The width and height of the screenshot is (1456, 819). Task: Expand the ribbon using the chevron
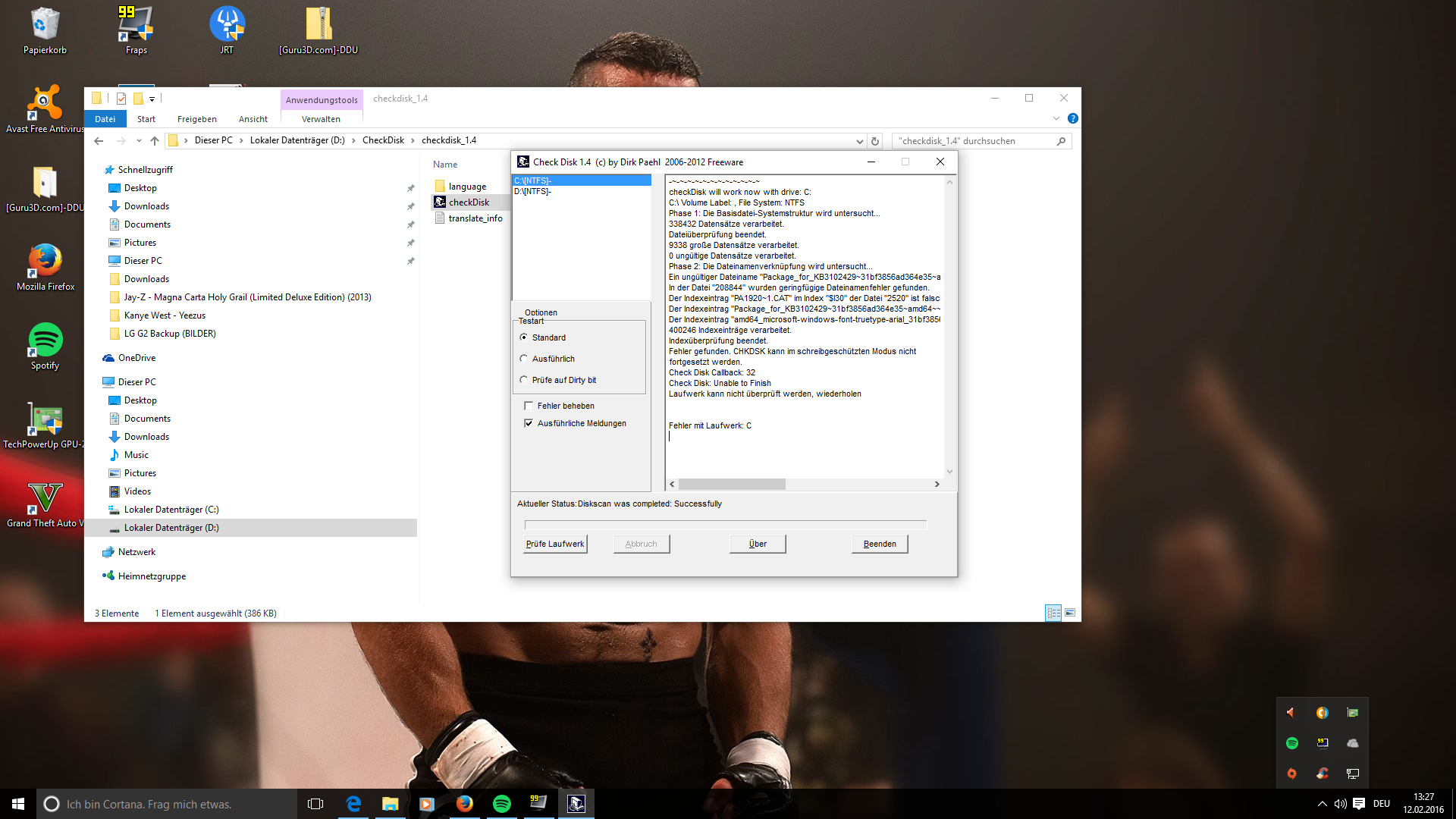1056,119
